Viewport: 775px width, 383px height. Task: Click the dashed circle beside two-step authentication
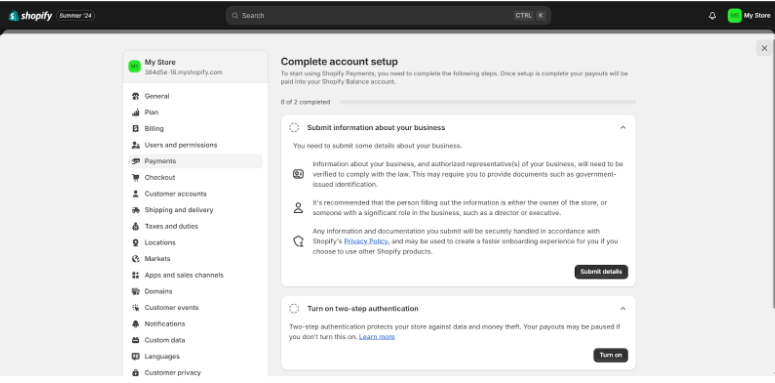(x=294, y=309)
